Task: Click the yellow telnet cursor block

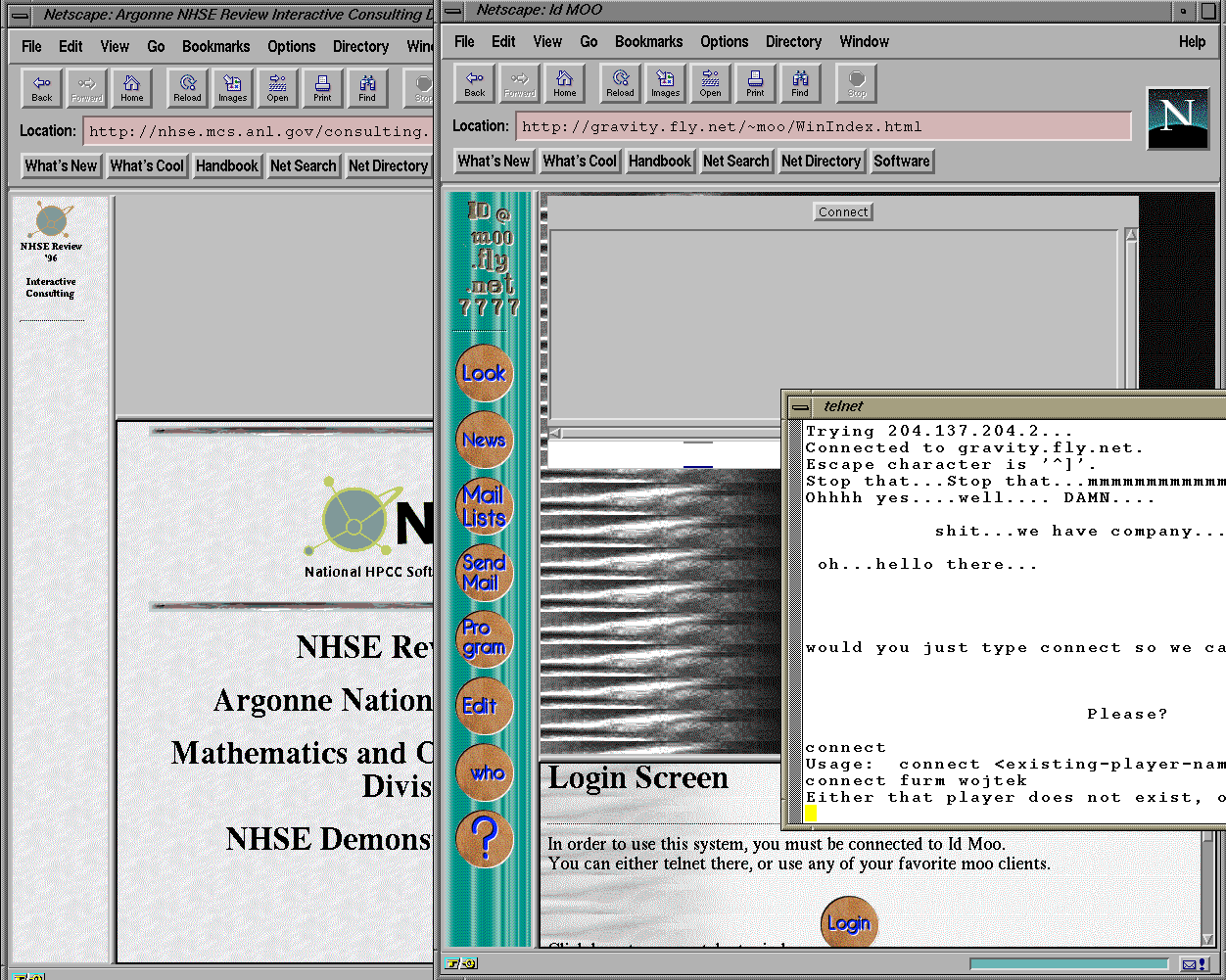Action: tap(811, 814)
